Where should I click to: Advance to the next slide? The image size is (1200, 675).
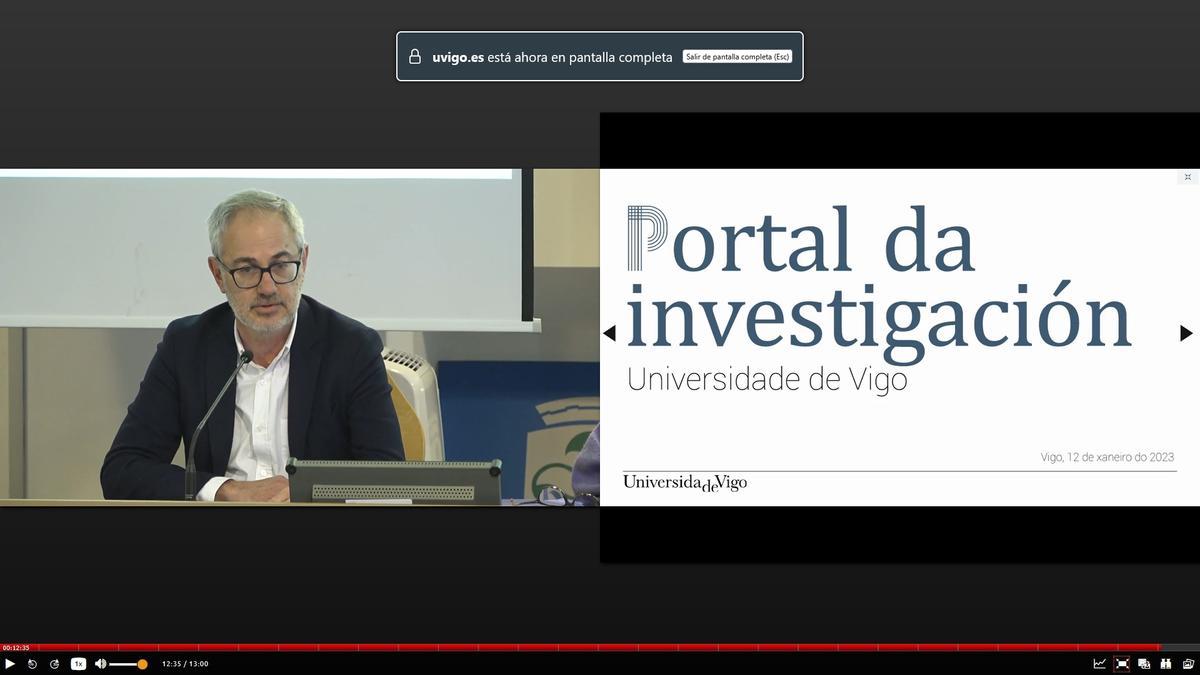[x=1187, y=333]
